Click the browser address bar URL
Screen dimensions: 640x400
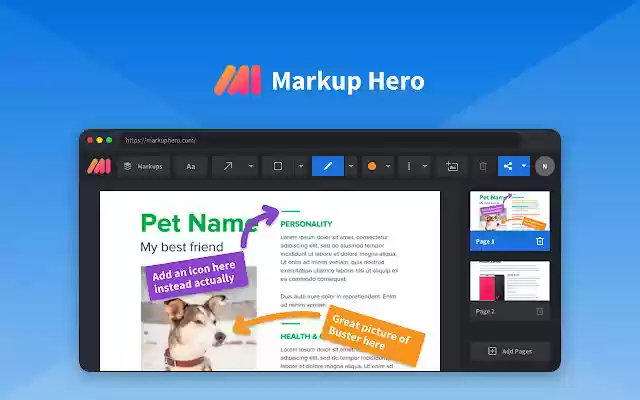tap(160, 140)
